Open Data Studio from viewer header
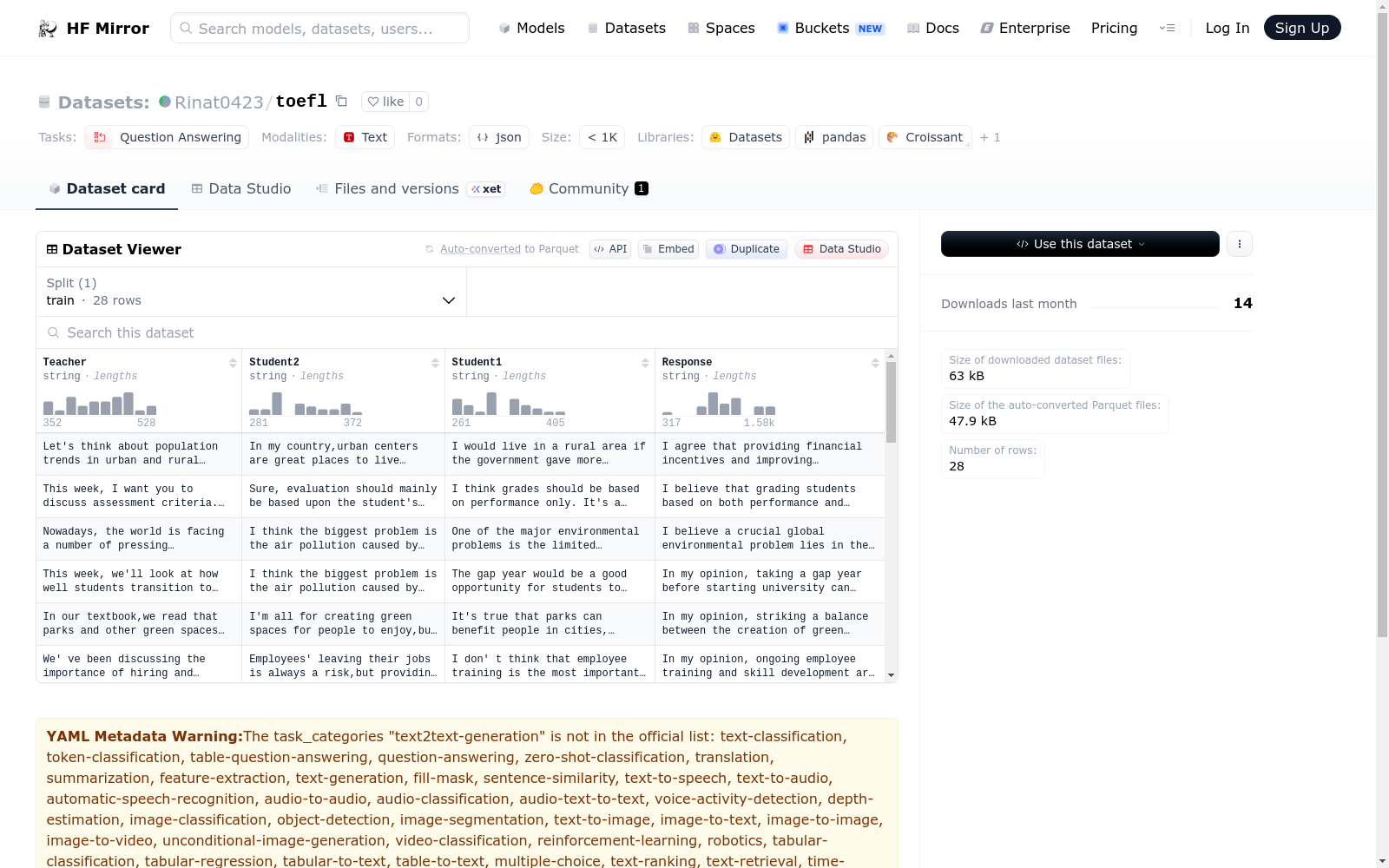 841,249
